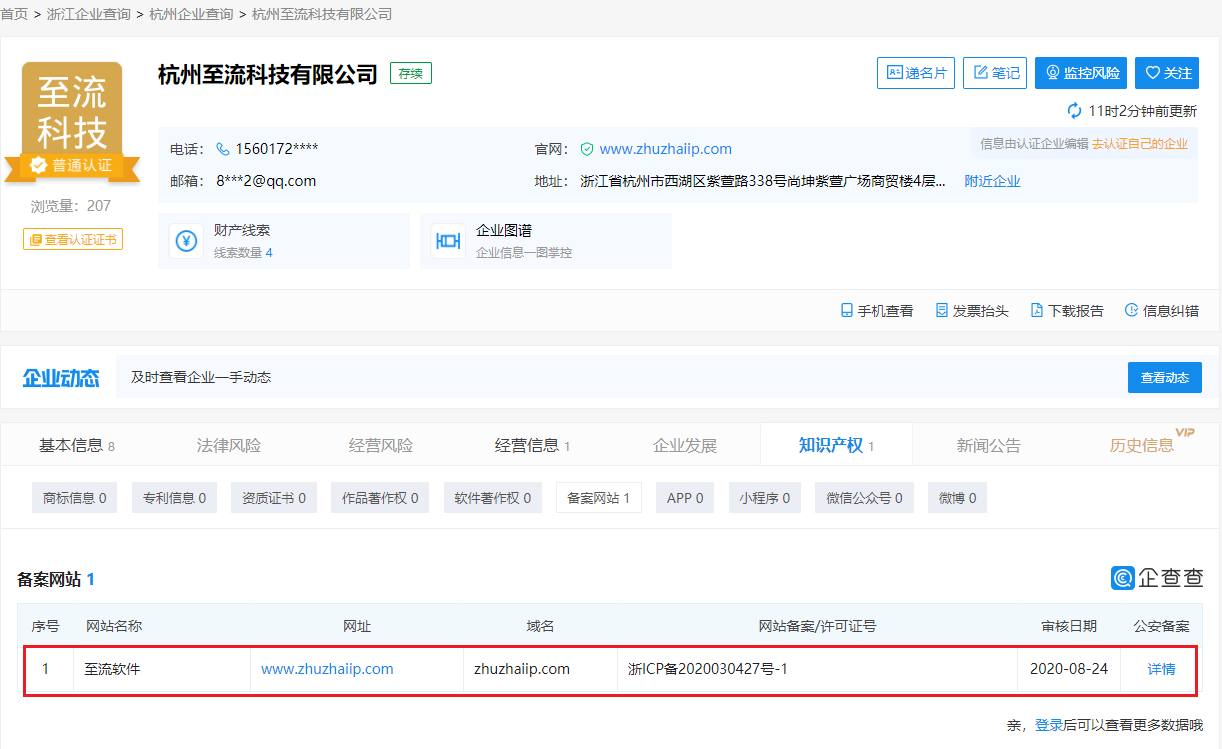The image size is (1222, 749).
Task: Follow company with 关注 button
Action: click(1167, 73)
